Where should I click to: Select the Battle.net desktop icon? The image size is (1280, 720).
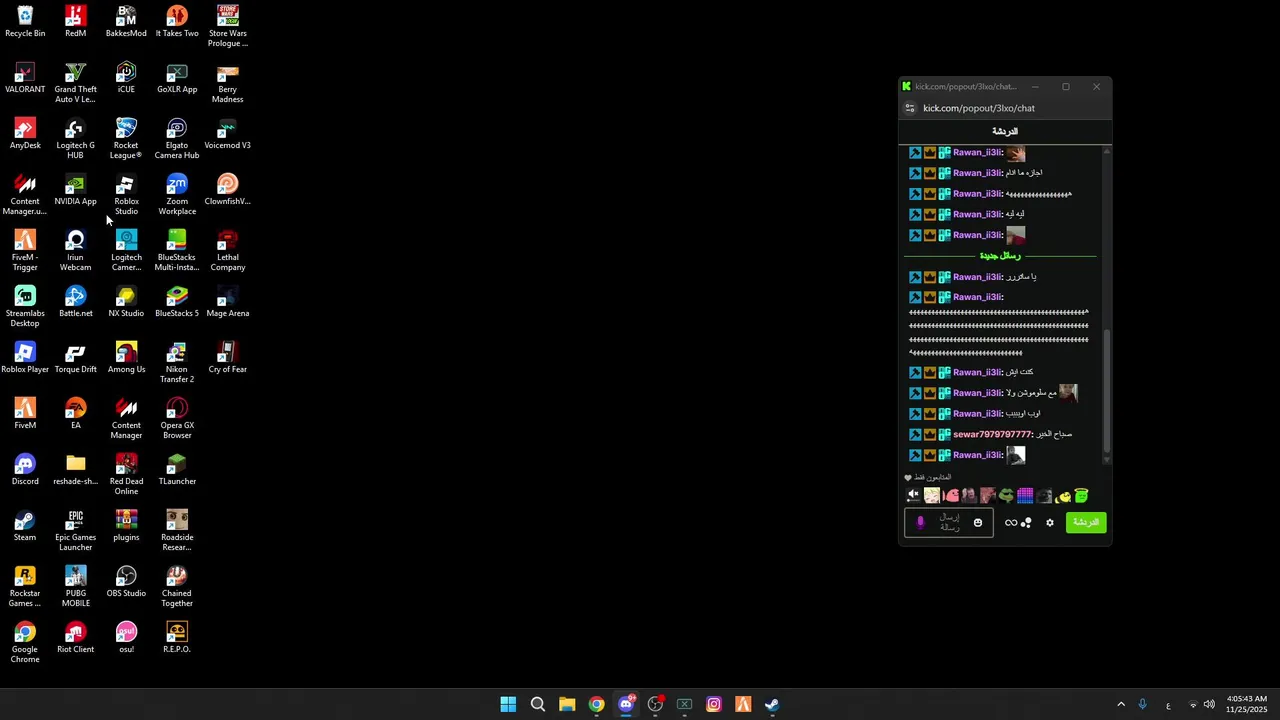[x=75, y=302]
